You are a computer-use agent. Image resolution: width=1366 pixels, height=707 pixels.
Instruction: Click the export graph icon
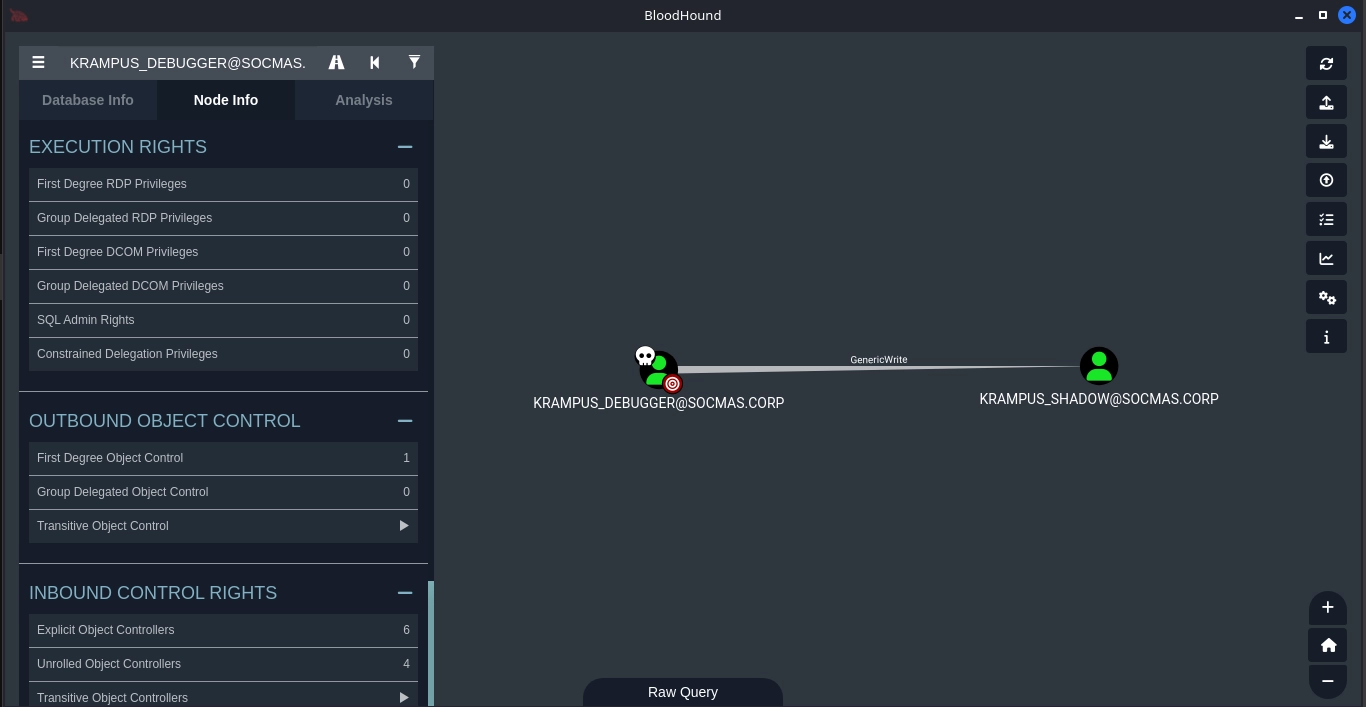point(1326,102)
